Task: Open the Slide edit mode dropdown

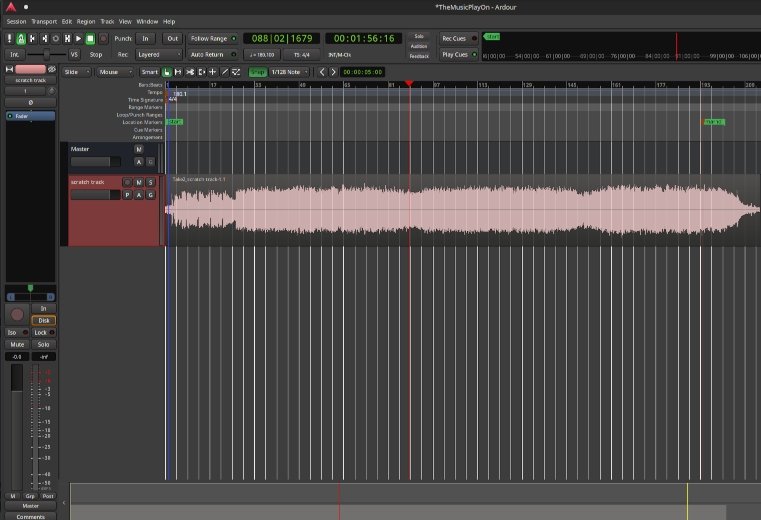Action: click(x=76, y=72)
